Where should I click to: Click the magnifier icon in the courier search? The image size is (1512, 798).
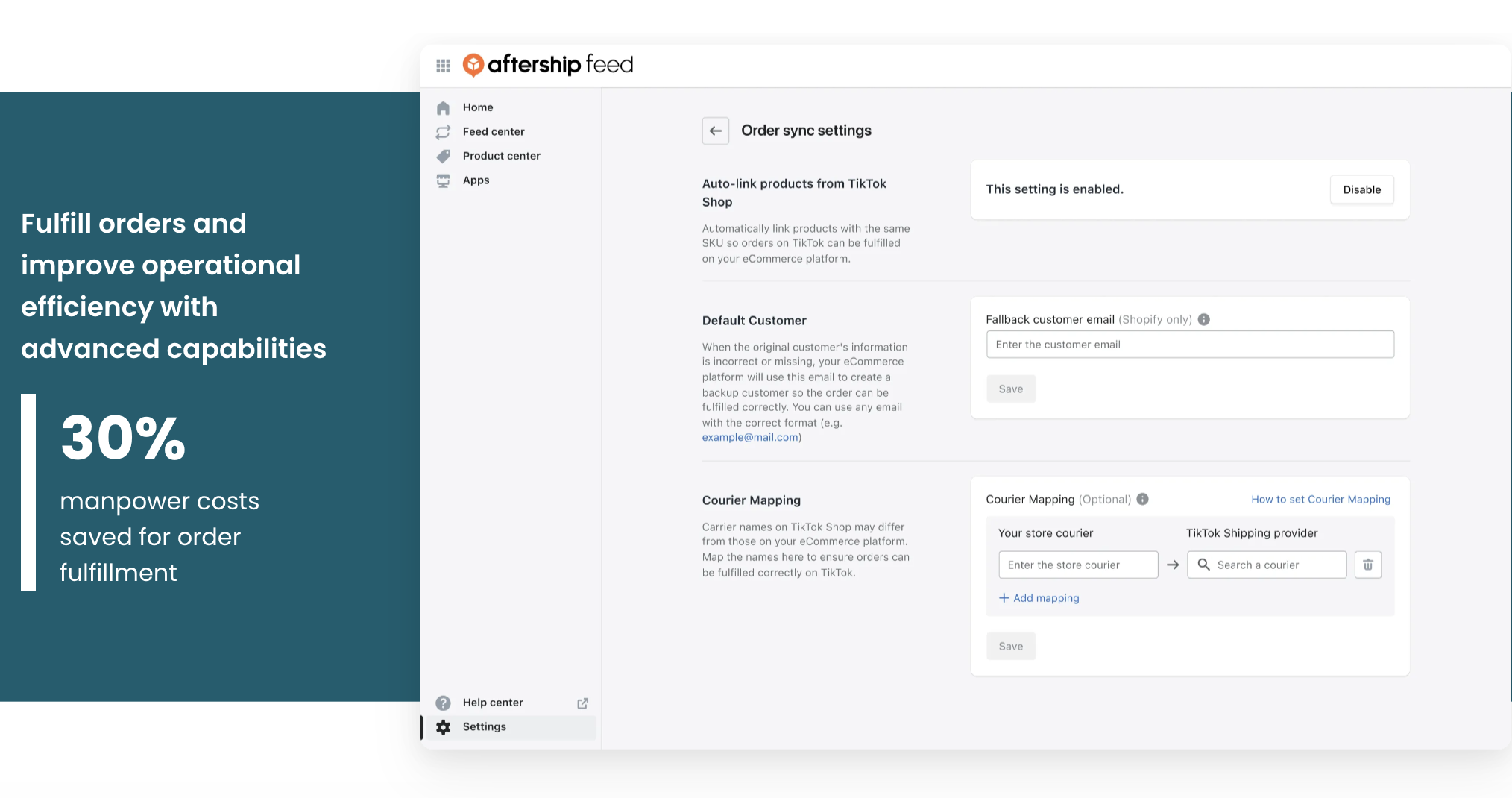coord(1203,565)
